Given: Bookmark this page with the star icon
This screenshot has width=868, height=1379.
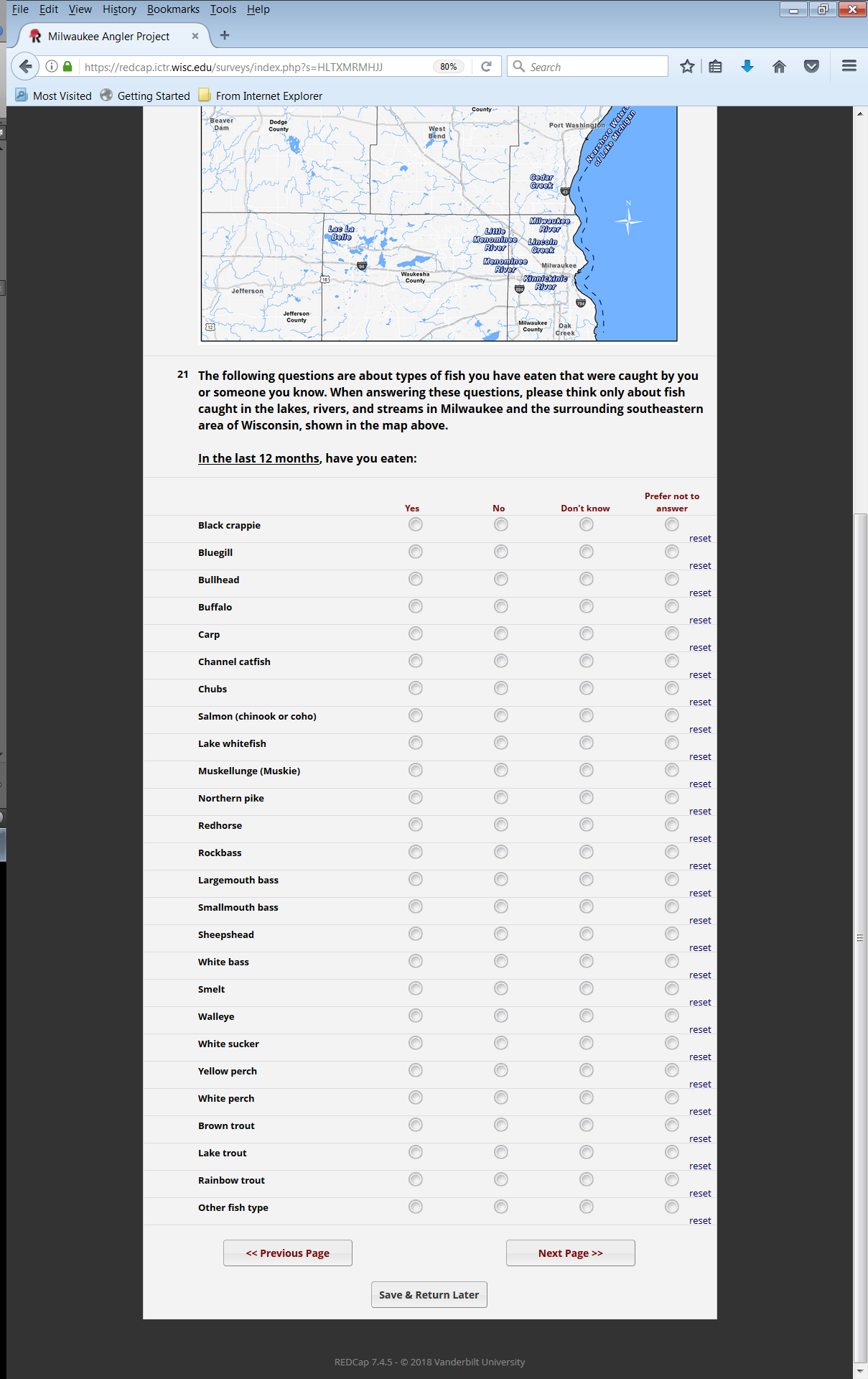Looking at the screenshot, I should (687, 67).
